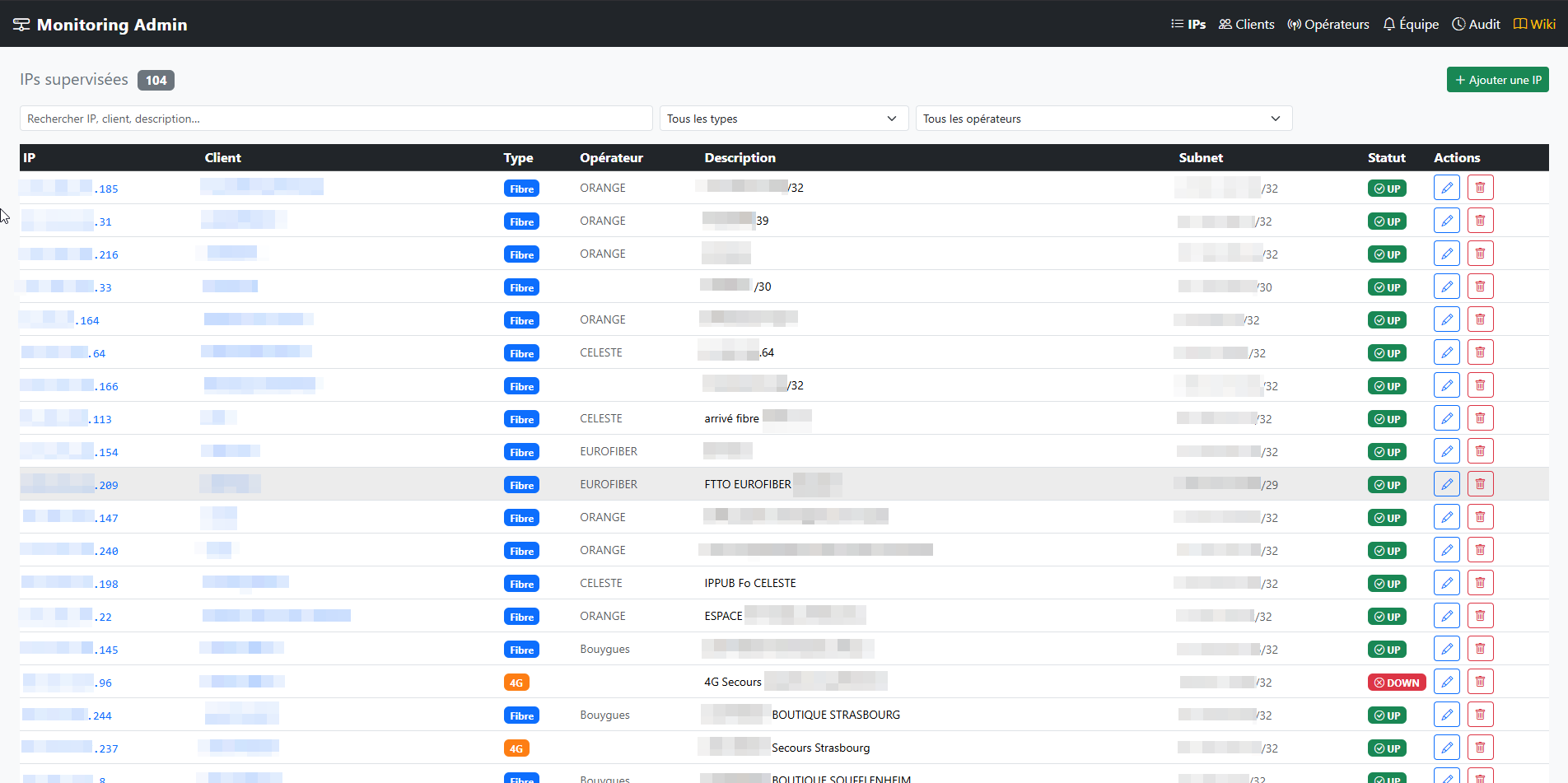Viewport: 1568px width, 783px height.
Task: Click 'IPPUB Fo CELESTE' description
Action: [750, 583]
